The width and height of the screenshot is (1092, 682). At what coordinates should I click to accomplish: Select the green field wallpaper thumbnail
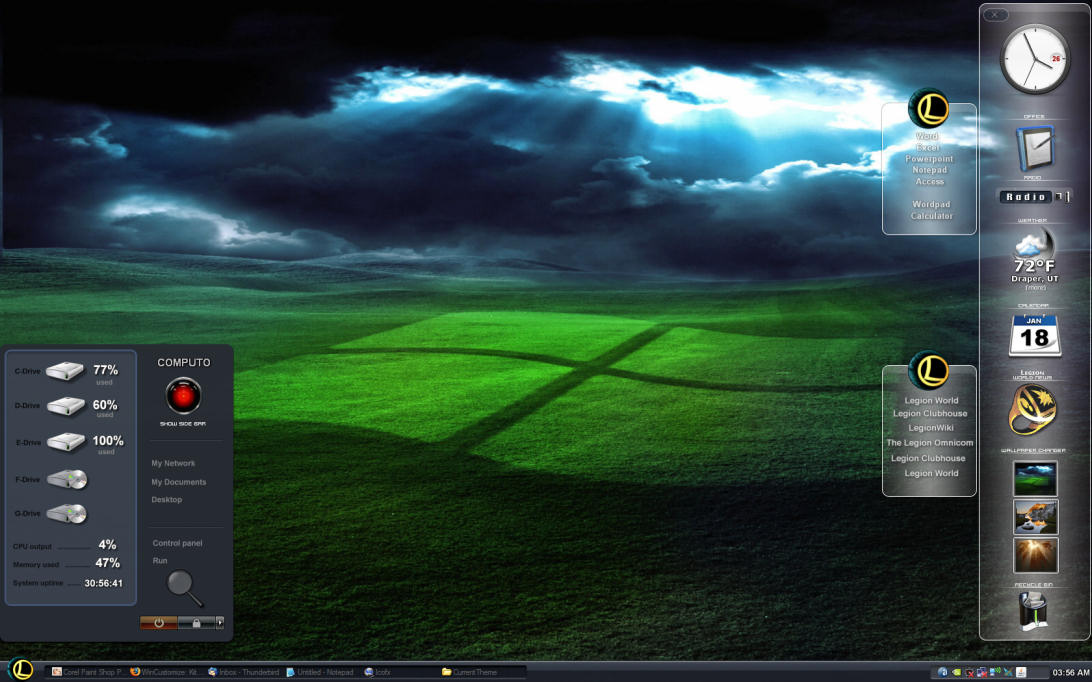1035,479
